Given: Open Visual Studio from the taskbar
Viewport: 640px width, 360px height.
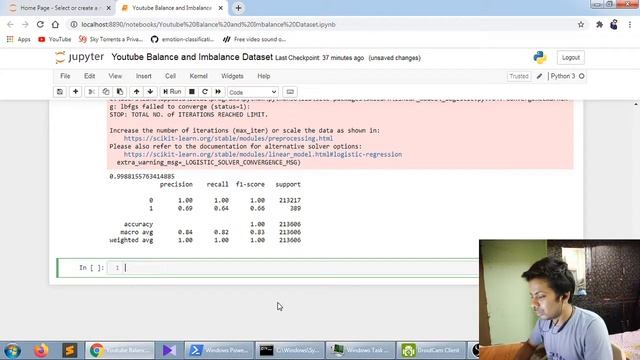Looking at the screenshot, I should [169, 350].
